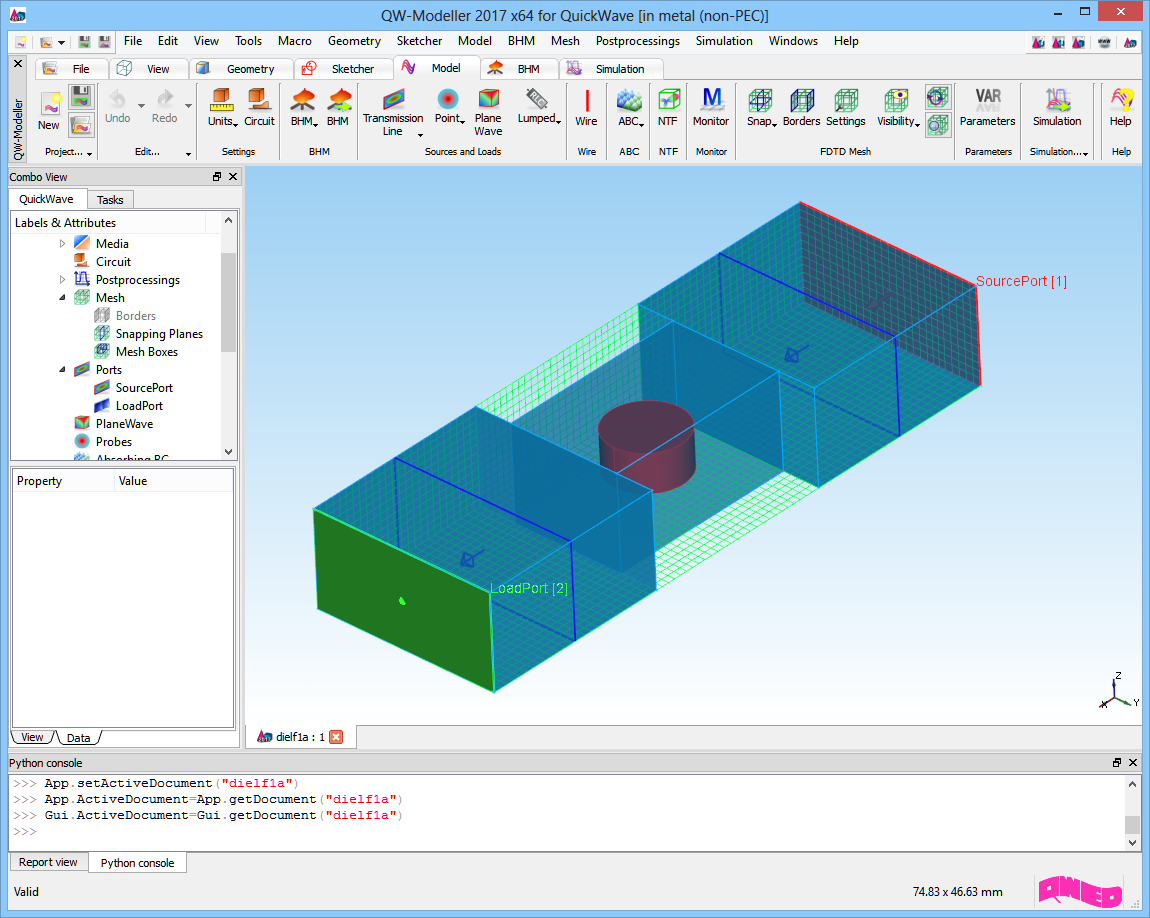This screenshot has height=918, width=1150.
Task: Close the dielf1a document tab
Action: tap(336, 737)
